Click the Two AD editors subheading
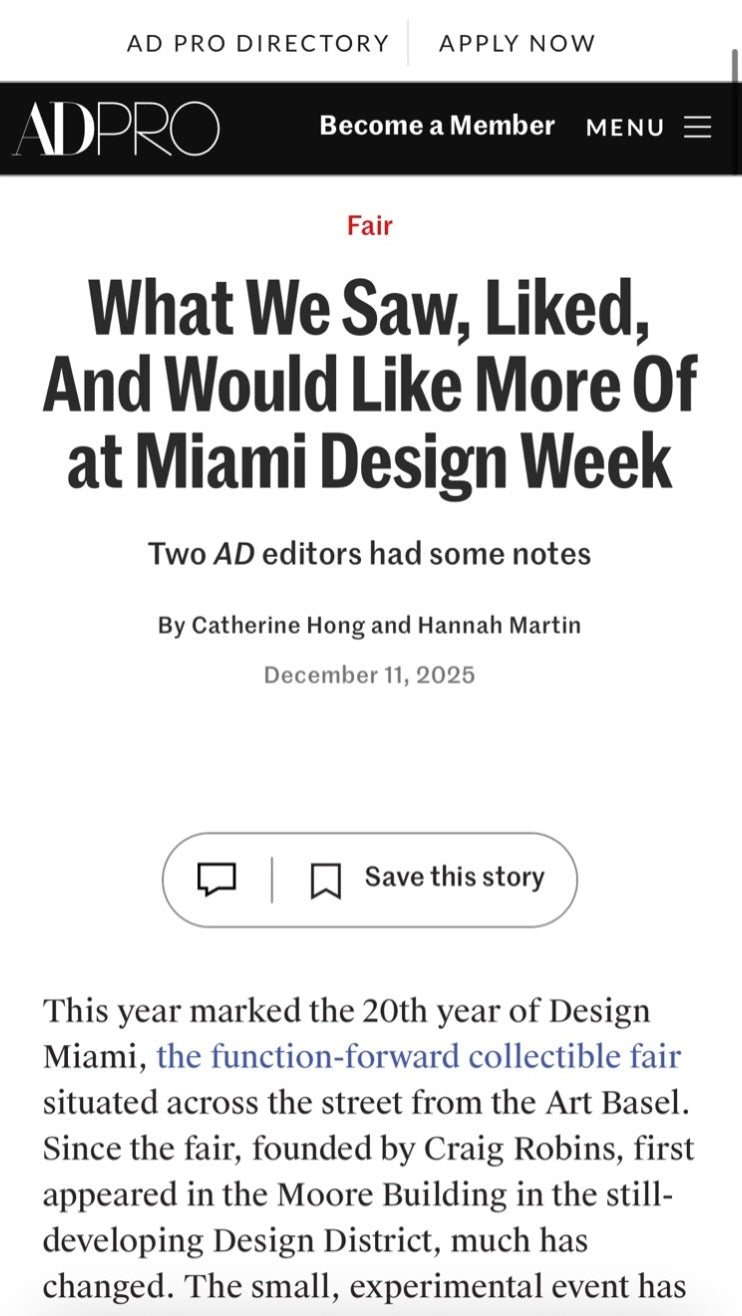 pos(370,553)
